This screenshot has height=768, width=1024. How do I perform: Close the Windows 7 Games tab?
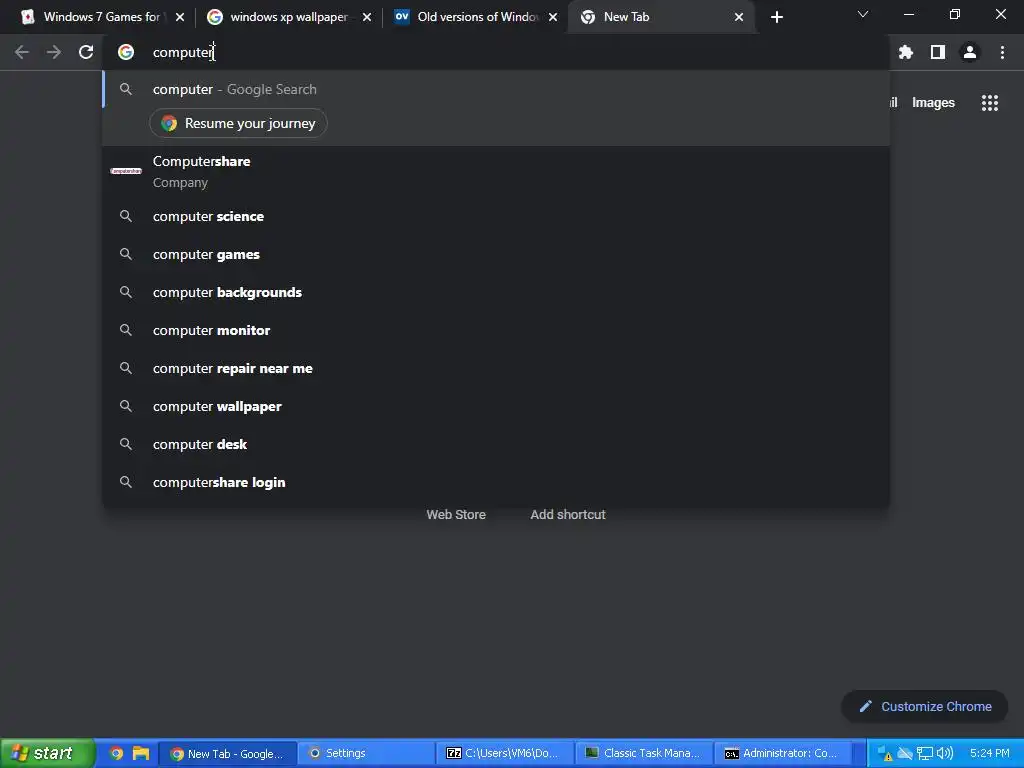180,17
